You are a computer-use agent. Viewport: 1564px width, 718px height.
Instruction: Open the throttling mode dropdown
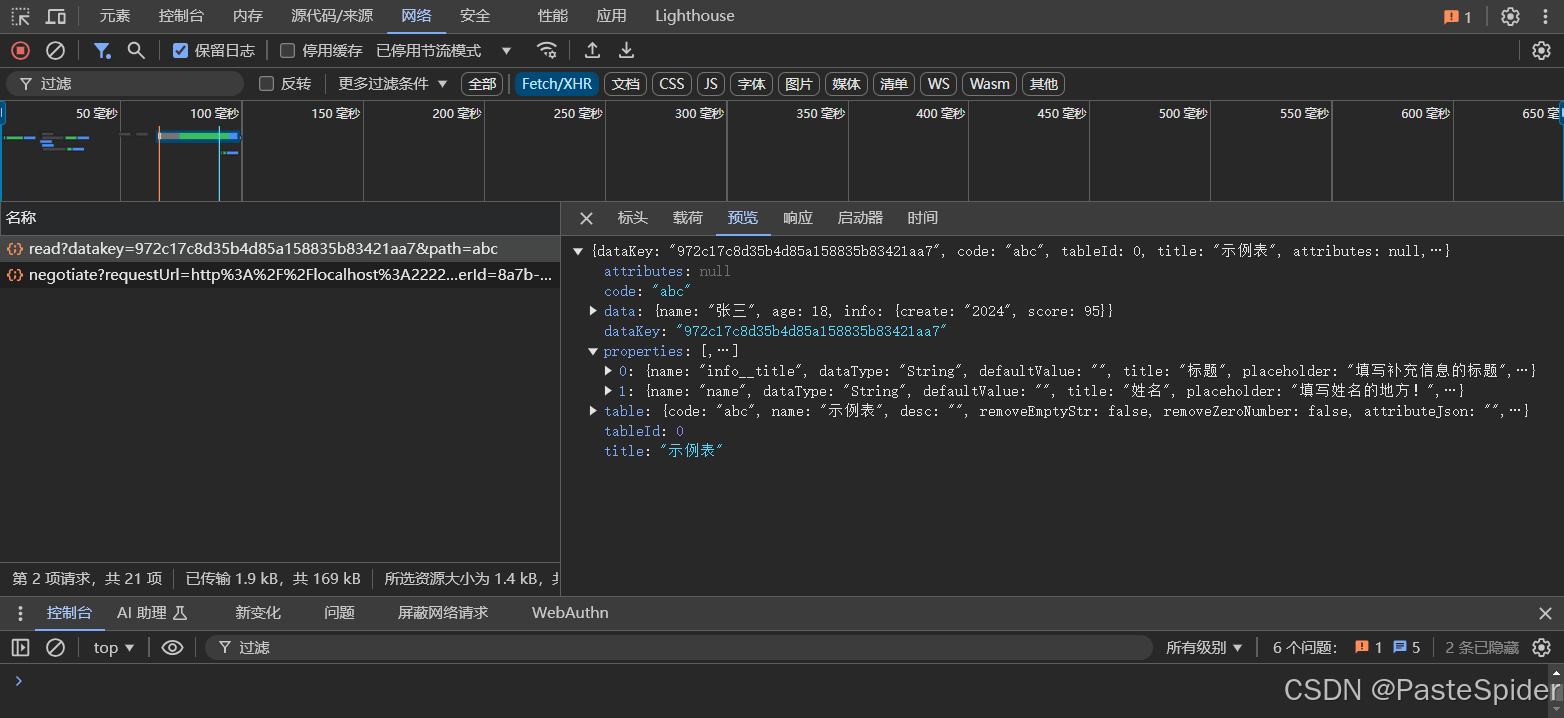coord(444,50)
